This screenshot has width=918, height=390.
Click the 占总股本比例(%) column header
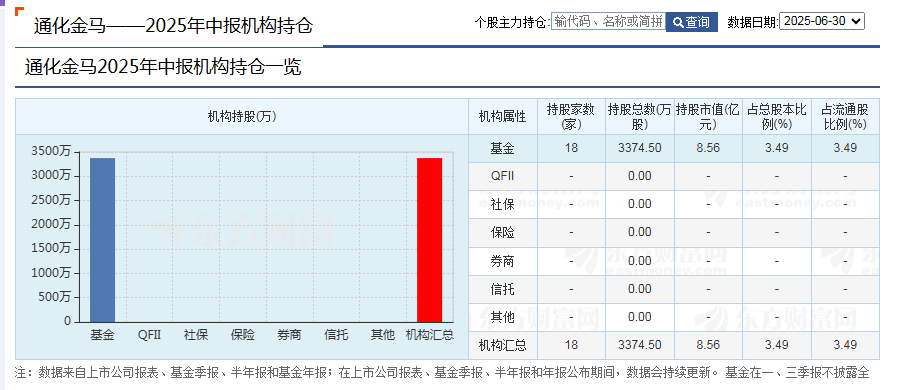tap(777, 117)
